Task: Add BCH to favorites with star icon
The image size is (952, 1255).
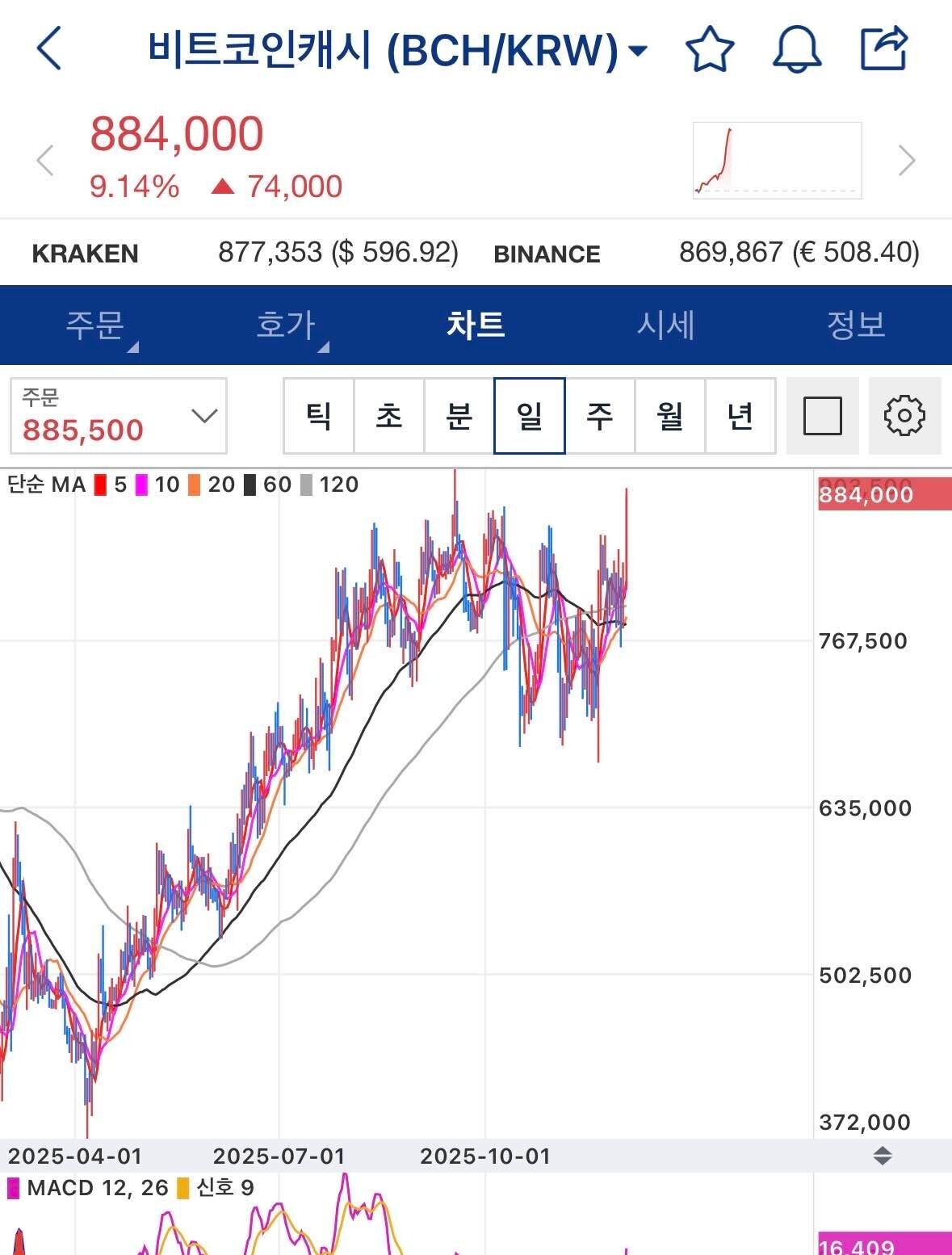Action: pos(710,49)
